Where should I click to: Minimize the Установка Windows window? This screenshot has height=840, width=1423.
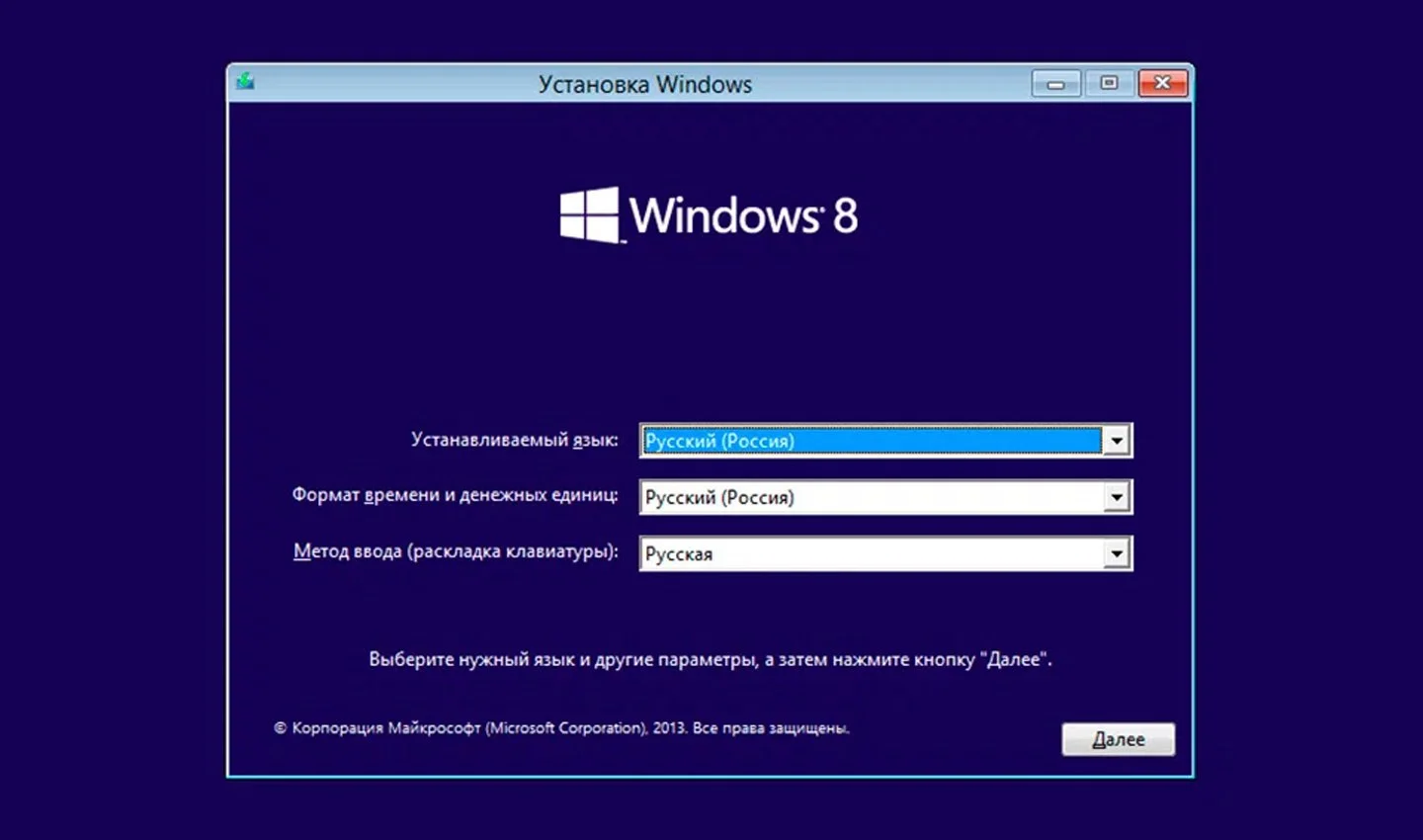click(x=1055, y=83)
